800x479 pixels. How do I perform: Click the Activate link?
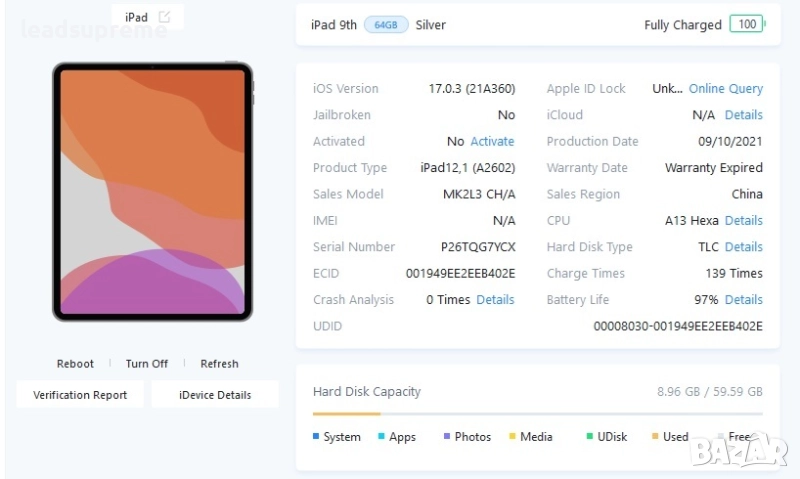(492, 141)
